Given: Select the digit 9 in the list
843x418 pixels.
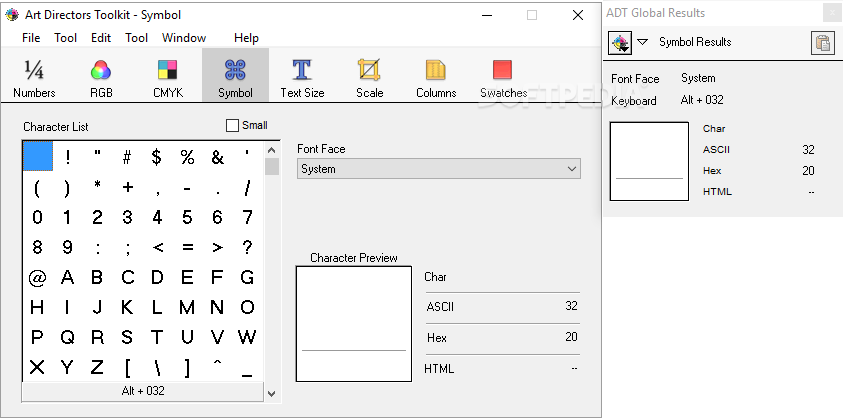Looking at the screenshot, I should pos(67,247).
